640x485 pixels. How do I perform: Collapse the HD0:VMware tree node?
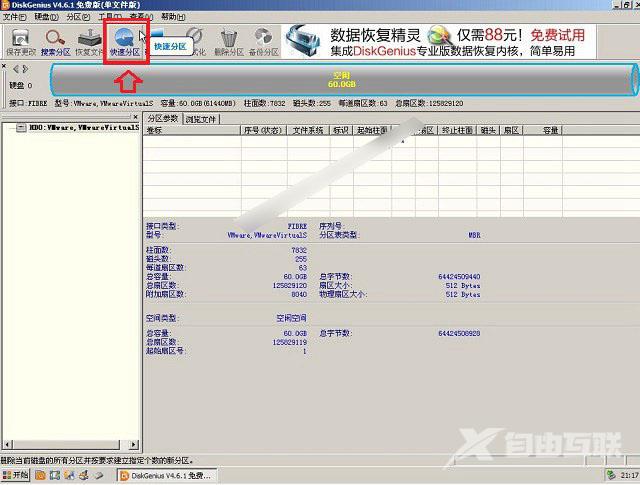(21, 128)
